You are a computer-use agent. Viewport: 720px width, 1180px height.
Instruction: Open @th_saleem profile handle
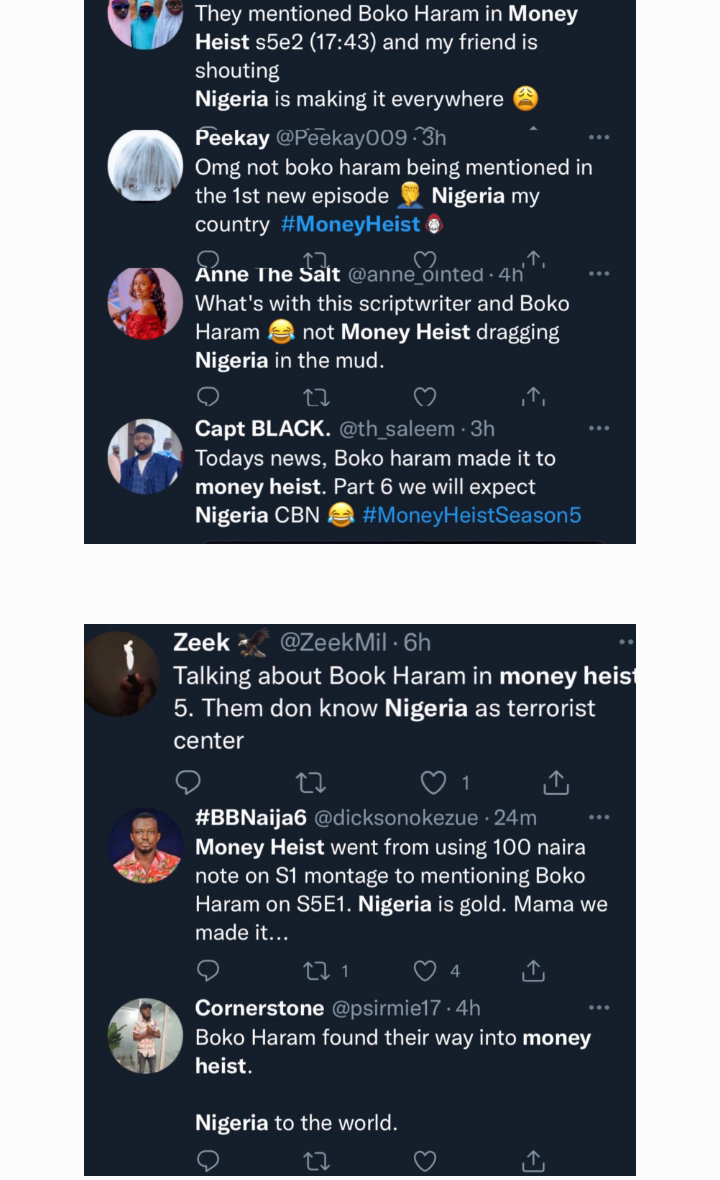[x=396, y=429]
